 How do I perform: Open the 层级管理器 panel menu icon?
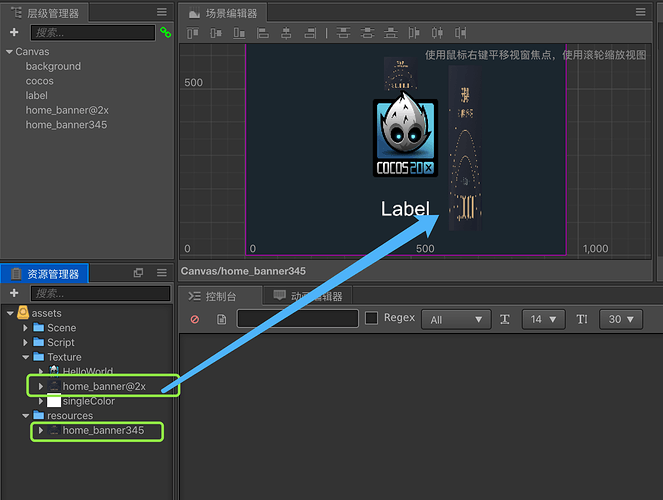click(x=162, y=12)
